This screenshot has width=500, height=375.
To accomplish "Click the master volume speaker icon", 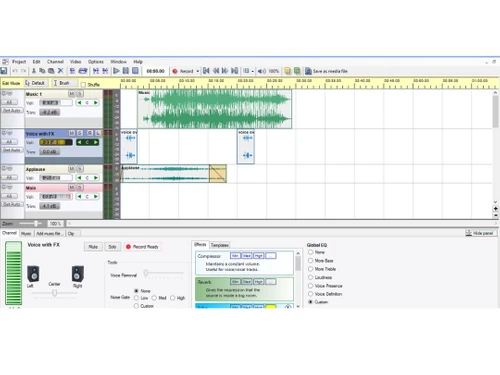I will click(262, 71).
